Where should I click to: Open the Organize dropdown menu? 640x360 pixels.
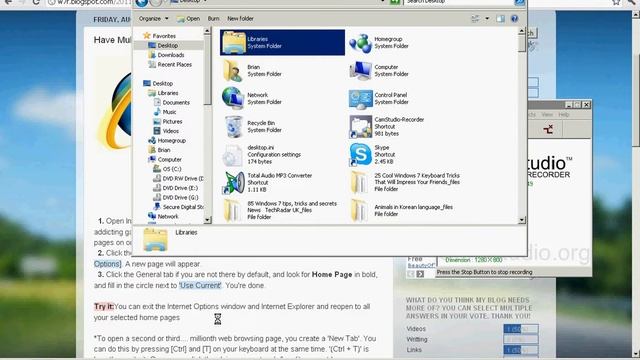[153, 18]
